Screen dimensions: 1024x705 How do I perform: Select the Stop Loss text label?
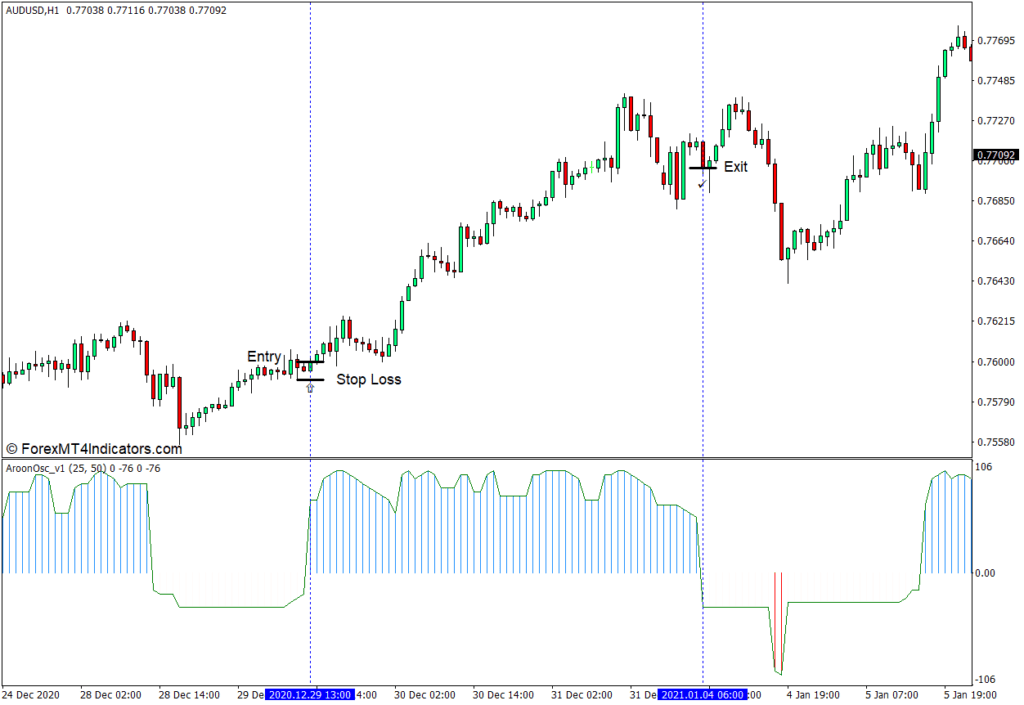[368, 379]
